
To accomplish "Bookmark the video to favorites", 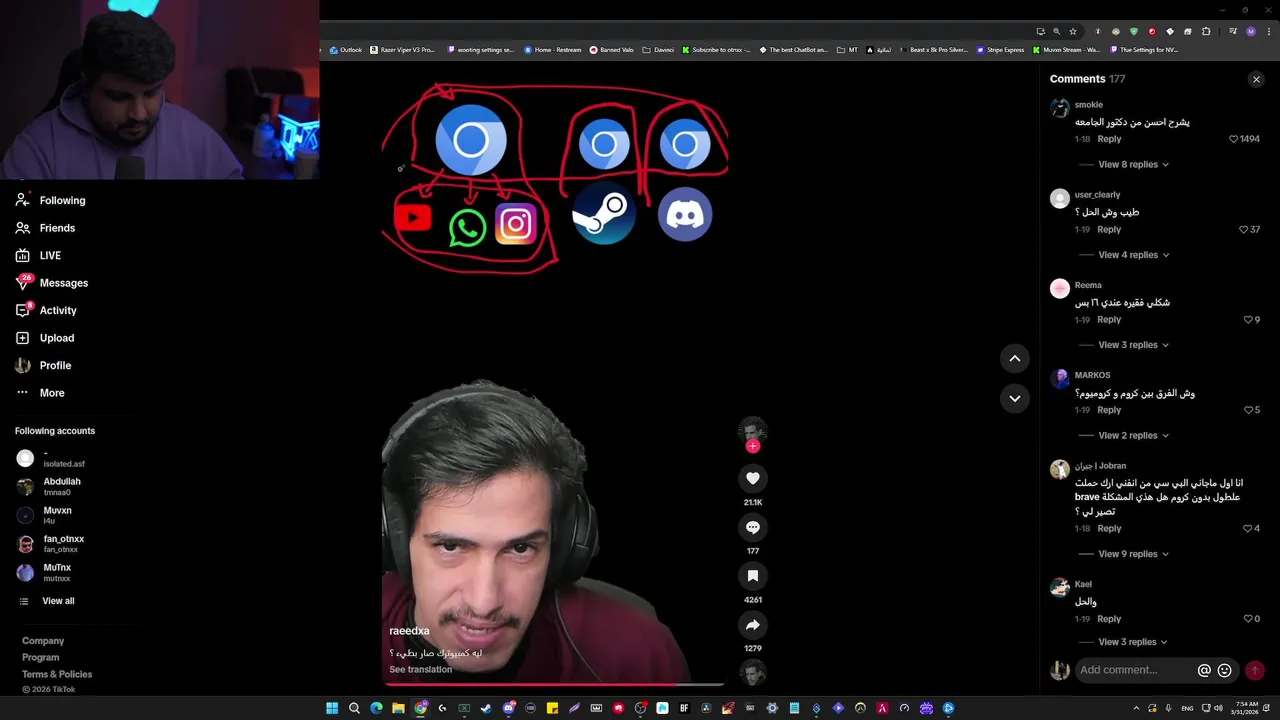I will (x=753, y=576).
